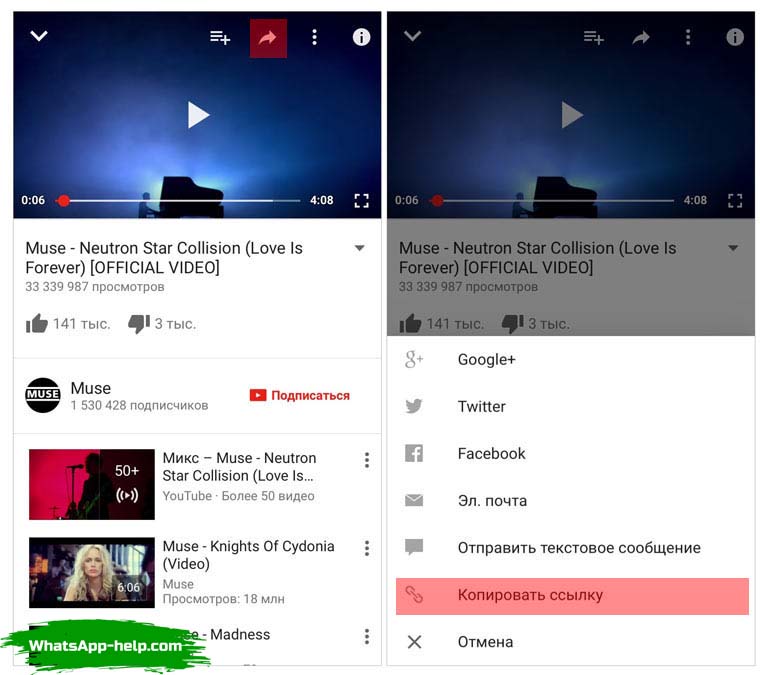The width and height of the screenshot is (760, 675).
Task: Add to playlist icon in left player
Action: 220,37
